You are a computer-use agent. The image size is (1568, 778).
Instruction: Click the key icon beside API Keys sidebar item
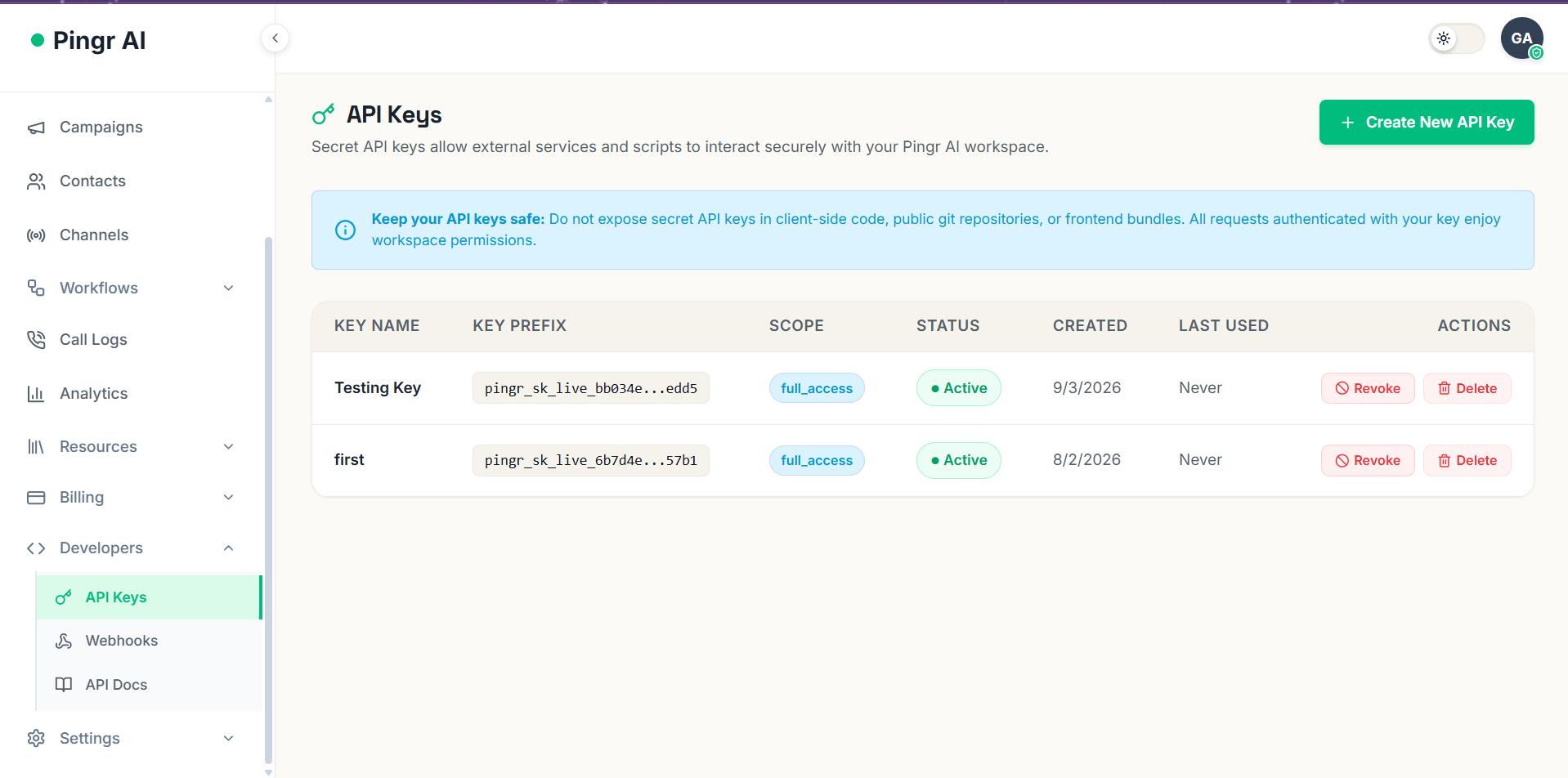coord(64,597)
